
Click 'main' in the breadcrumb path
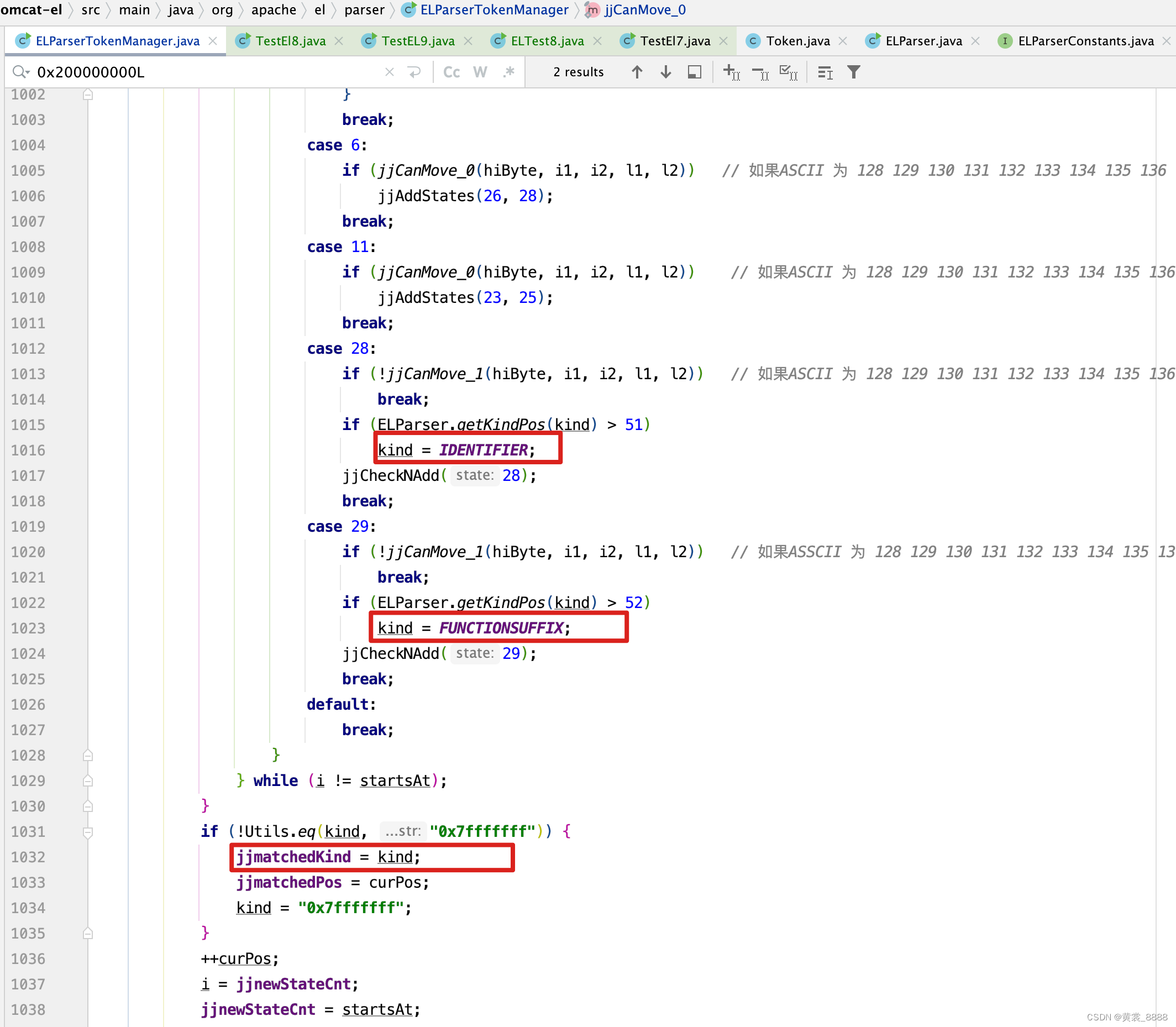coord(134,10)
